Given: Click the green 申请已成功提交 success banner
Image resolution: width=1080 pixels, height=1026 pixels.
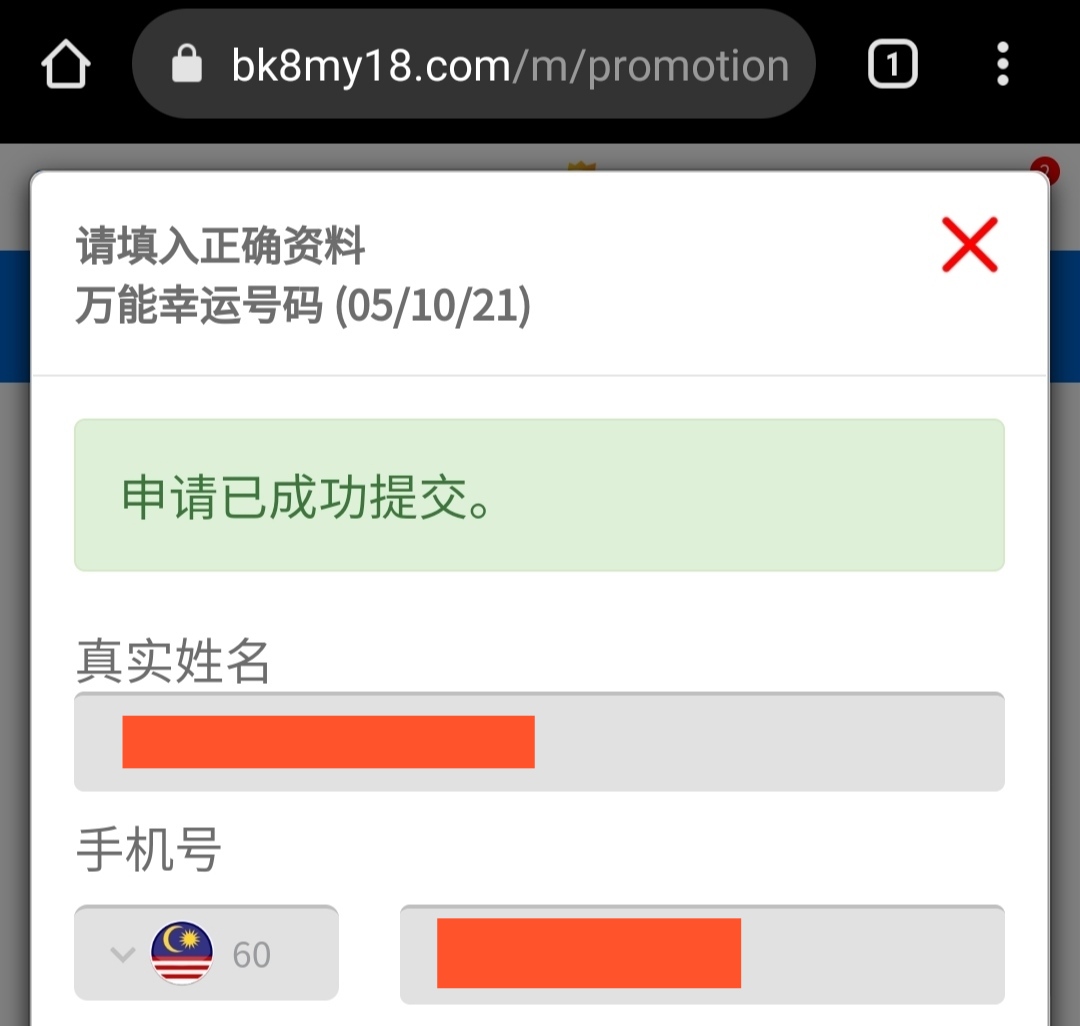Looking at the screenshot, I should (539, 496).
